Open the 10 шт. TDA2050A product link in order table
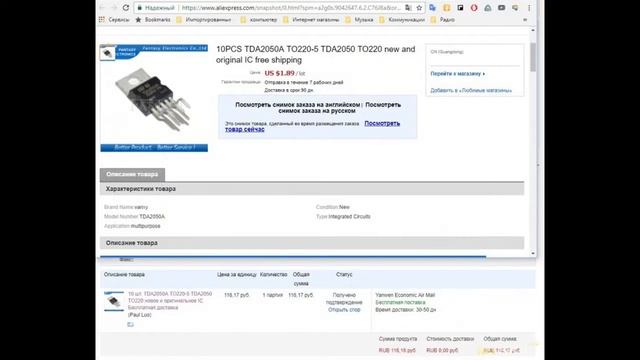Screen dimensions: 640x360 (x=170, y=301)
